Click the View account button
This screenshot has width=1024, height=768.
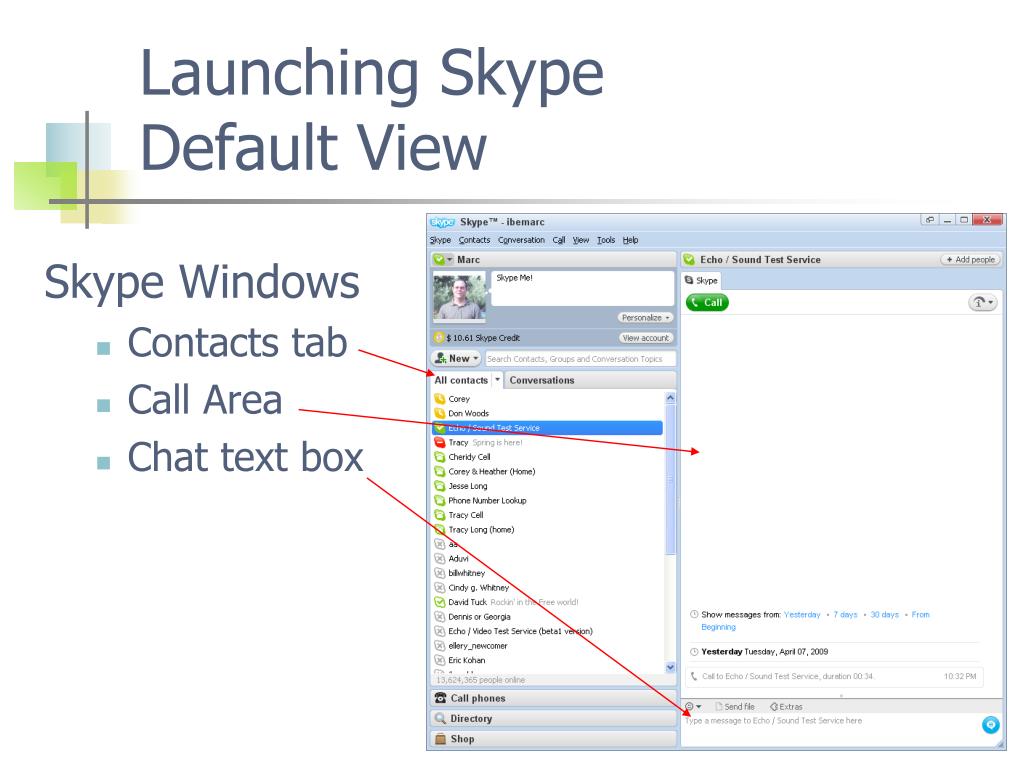point(645,338)
